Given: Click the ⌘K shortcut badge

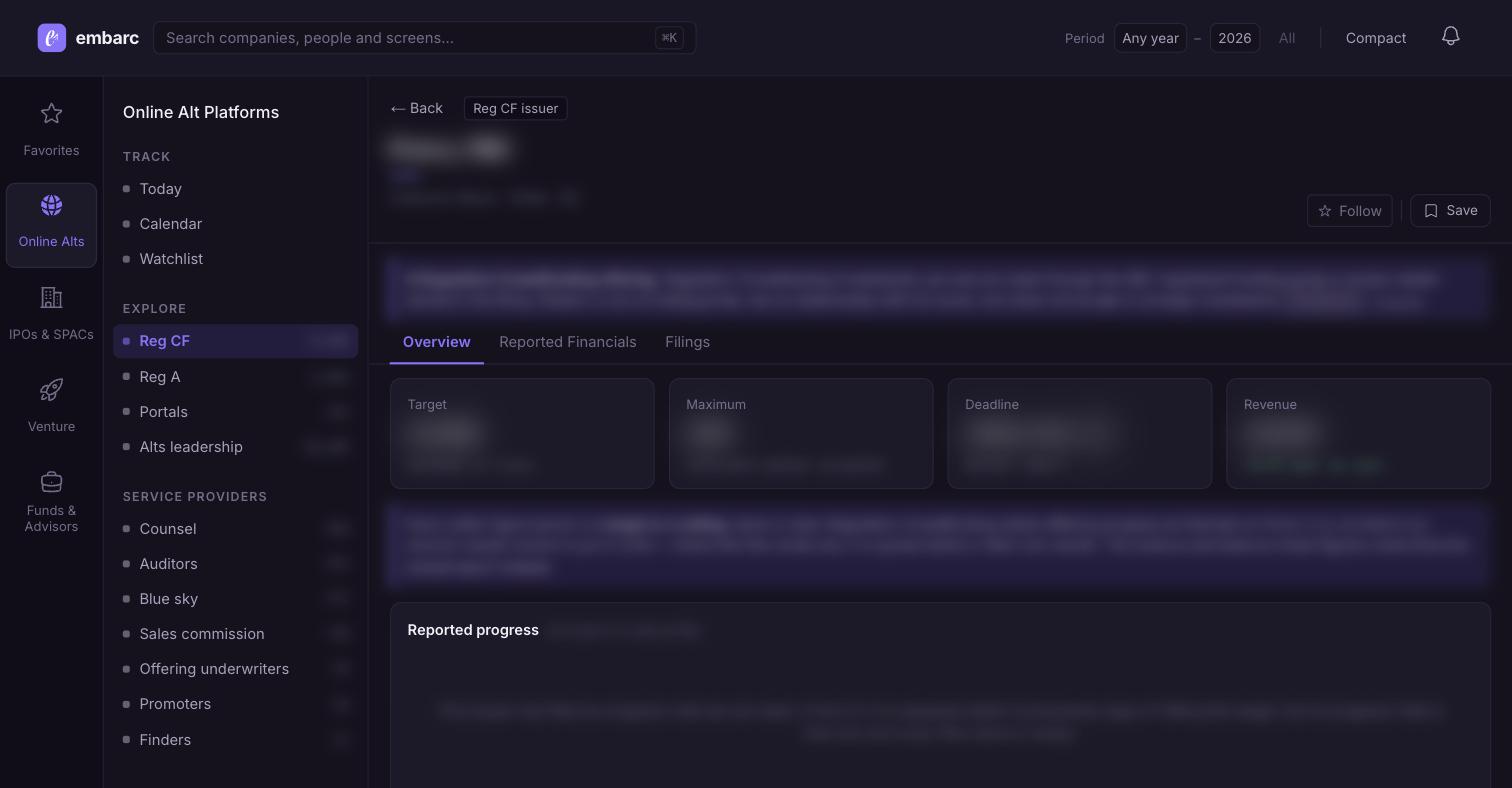Looking at the screenshot, I should 669,38.
